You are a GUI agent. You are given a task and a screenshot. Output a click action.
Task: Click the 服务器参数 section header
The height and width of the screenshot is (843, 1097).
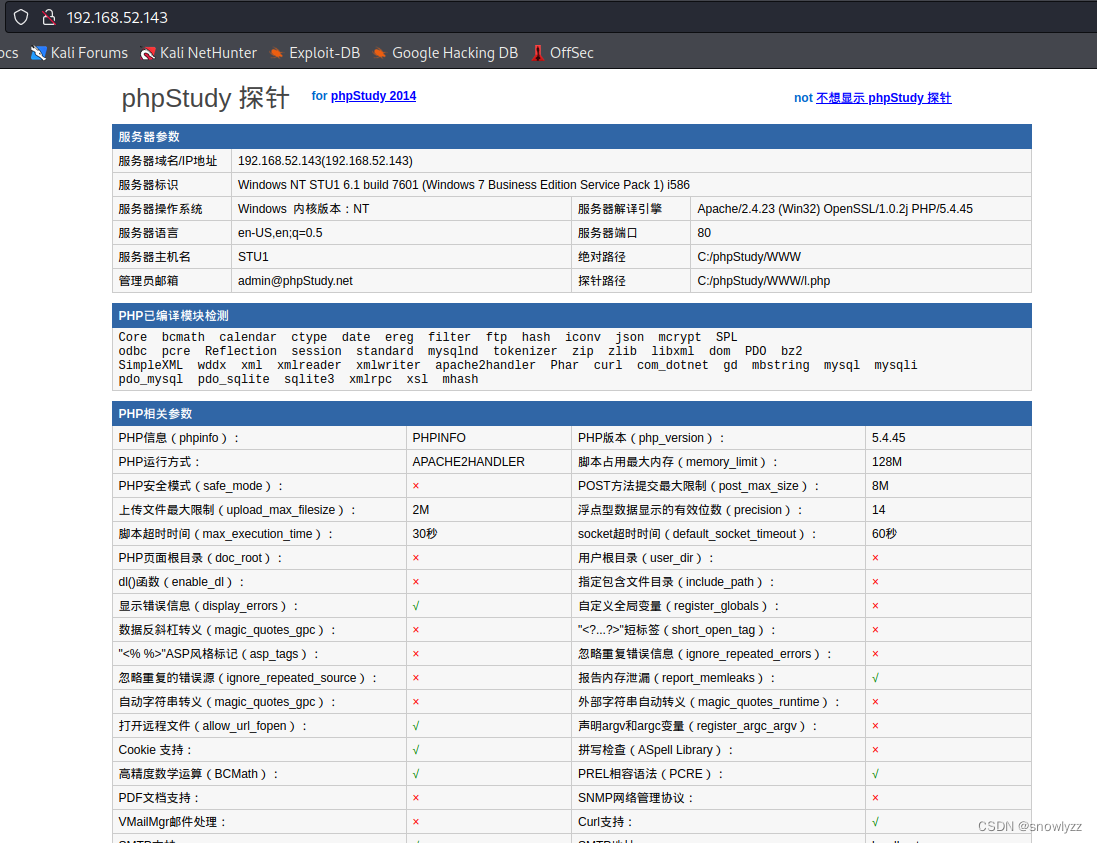click(149, 137)
